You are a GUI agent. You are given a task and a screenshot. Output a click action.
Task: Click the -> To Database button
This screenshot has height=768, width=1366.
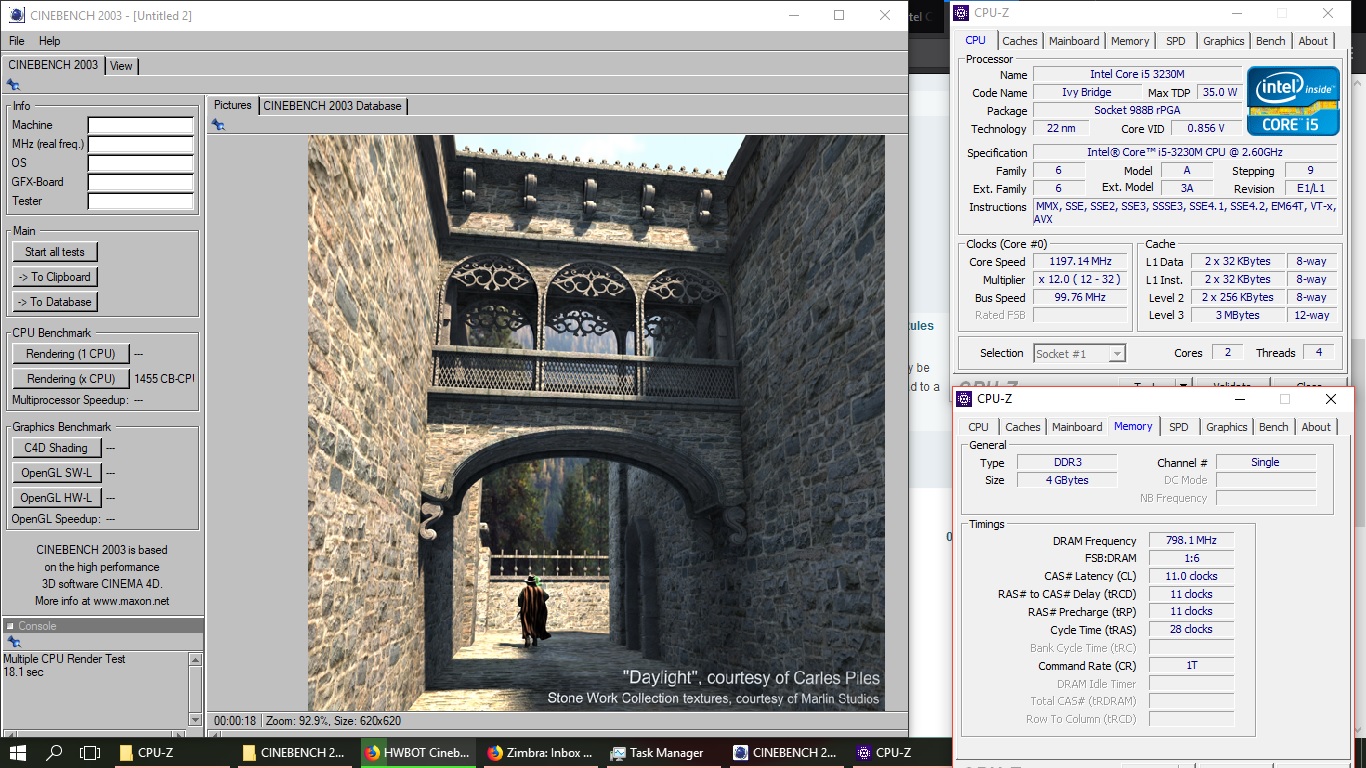click(x=55, y=302)
